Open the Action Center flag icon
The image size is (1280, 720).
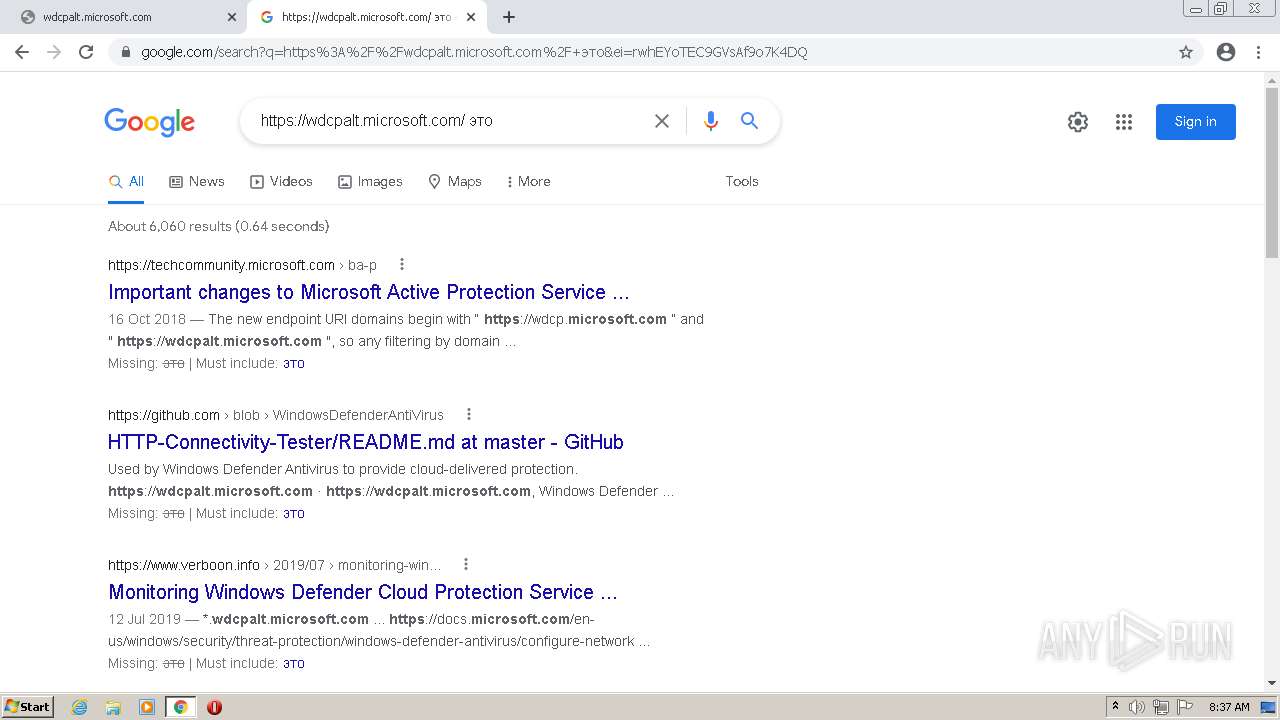pyautogui.click(x=1185, y=707)
